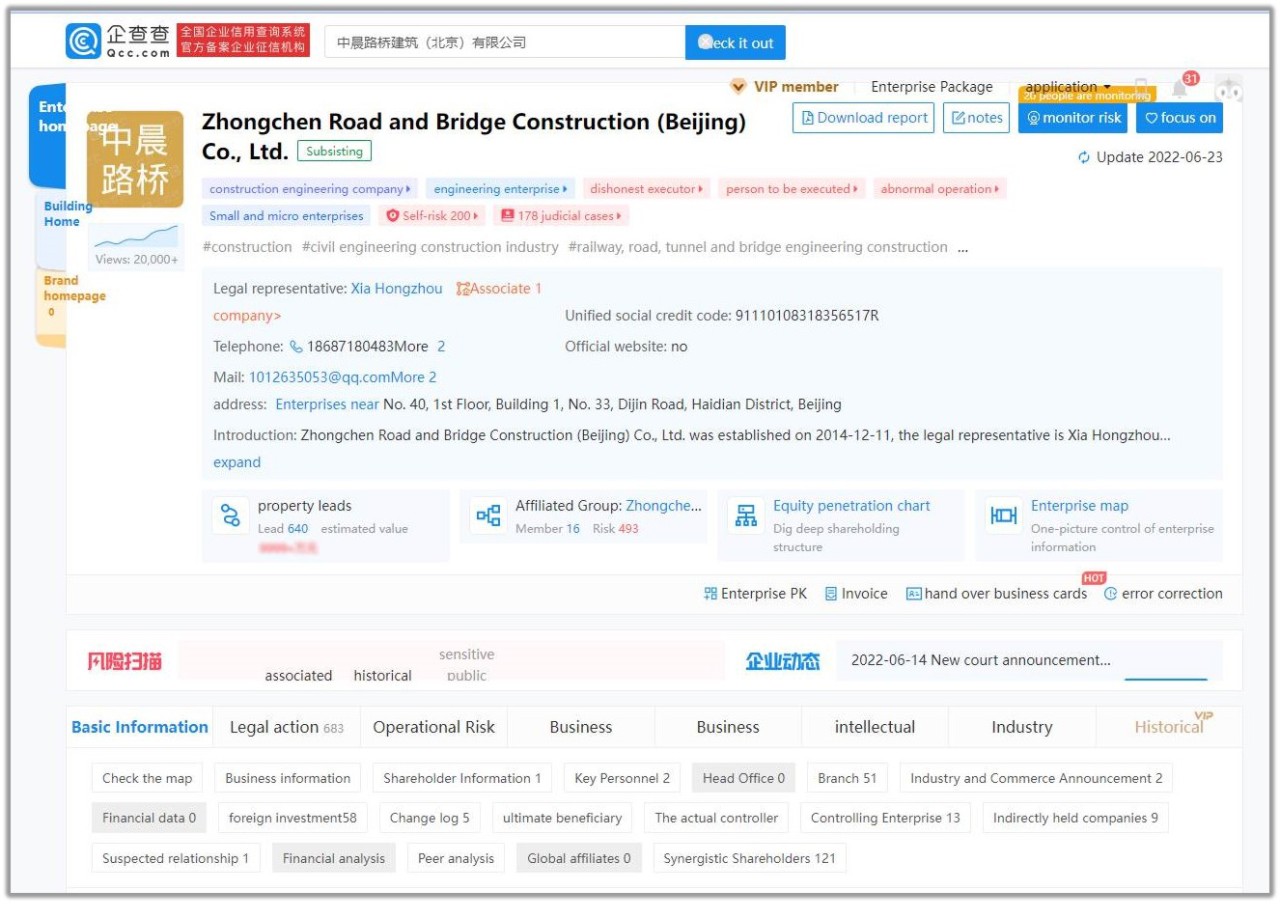Click the foreign investment 58 button
The image size is (1280, 904).
tap(292, 818)
